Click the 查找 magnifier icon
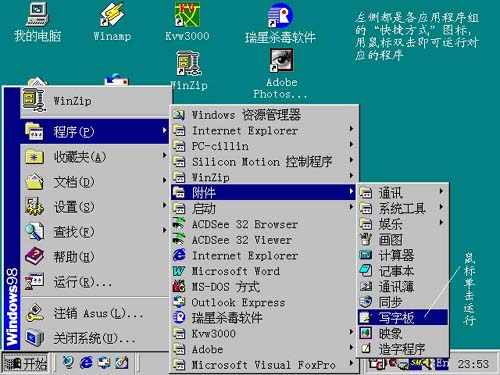Image resolution: width=500 pixels, height=375 pixels. tap(34, 231)
